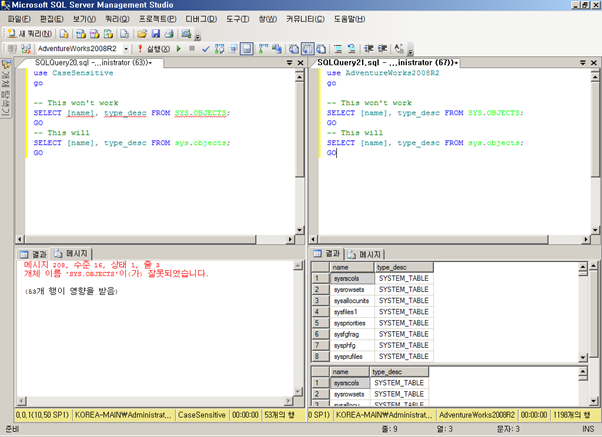This screenshot has width=602, height=437.
Task: Open the Debug (디버그) menu
Action: point(201,19)
